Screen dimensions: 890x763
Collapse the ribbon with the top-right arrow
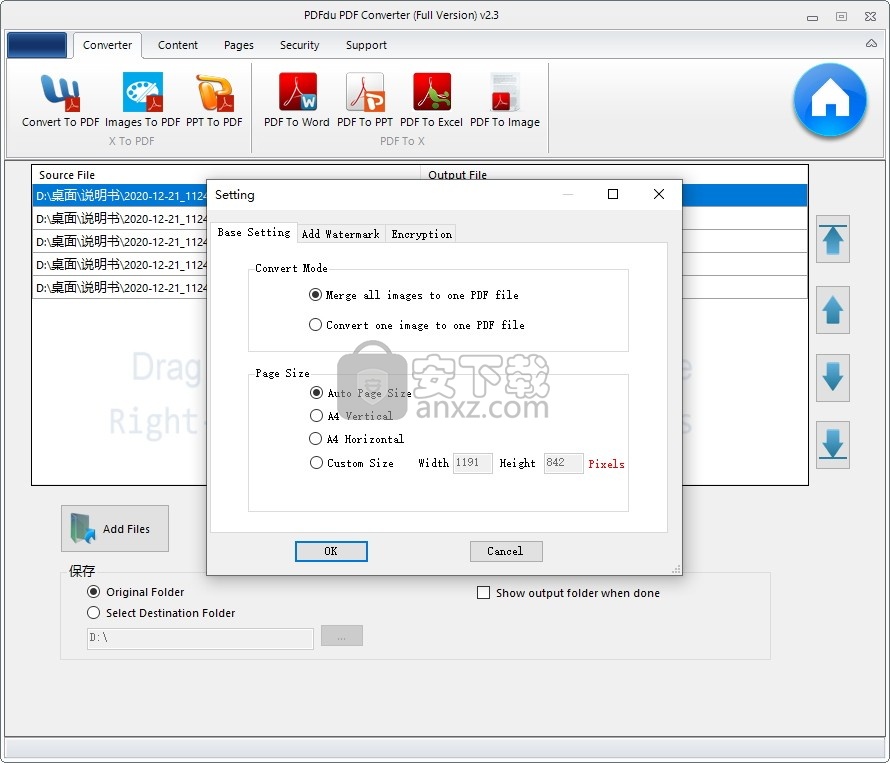click(871, 44)
